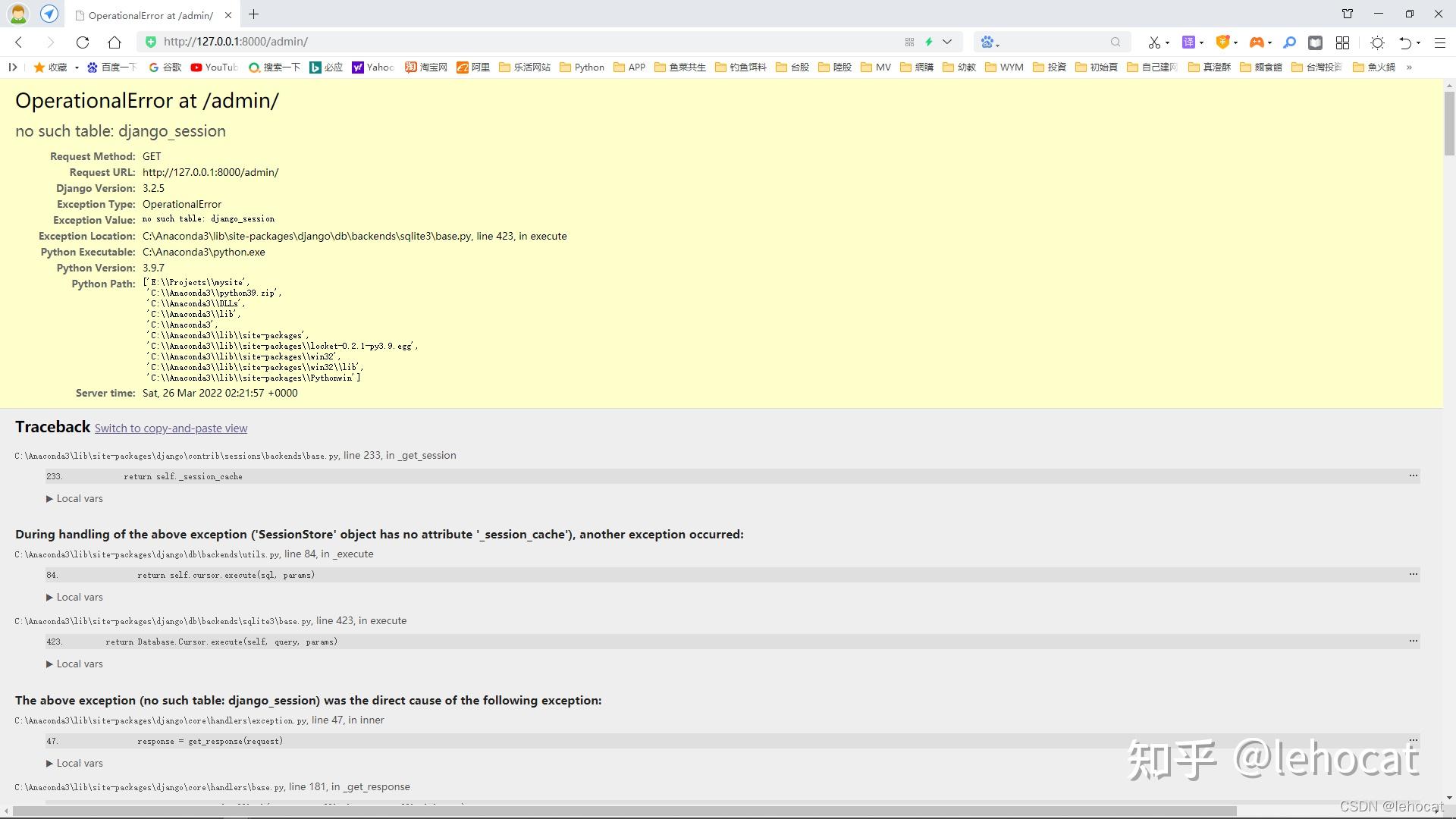Click the QR code icon in address bar
Image resolution: width=1456 pixels, height=819 pixels.
tap(909, 42)
